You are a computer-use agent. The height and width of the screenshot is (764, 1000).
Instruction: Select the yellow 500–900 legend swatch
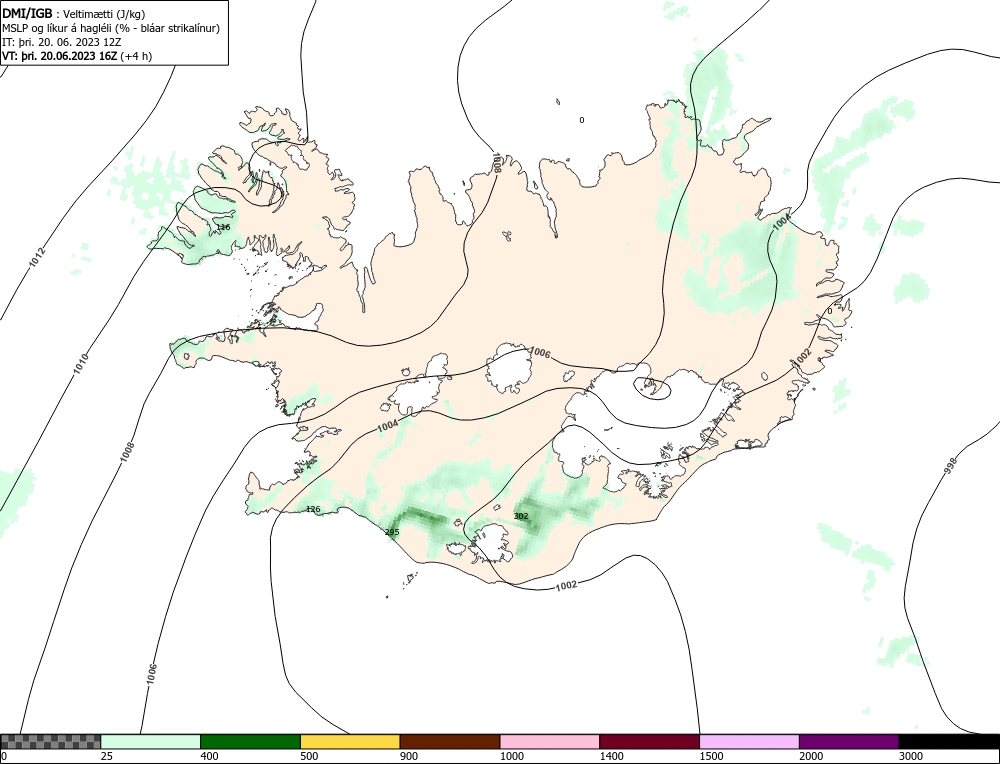pyautogui.click(x=350, y=742)
